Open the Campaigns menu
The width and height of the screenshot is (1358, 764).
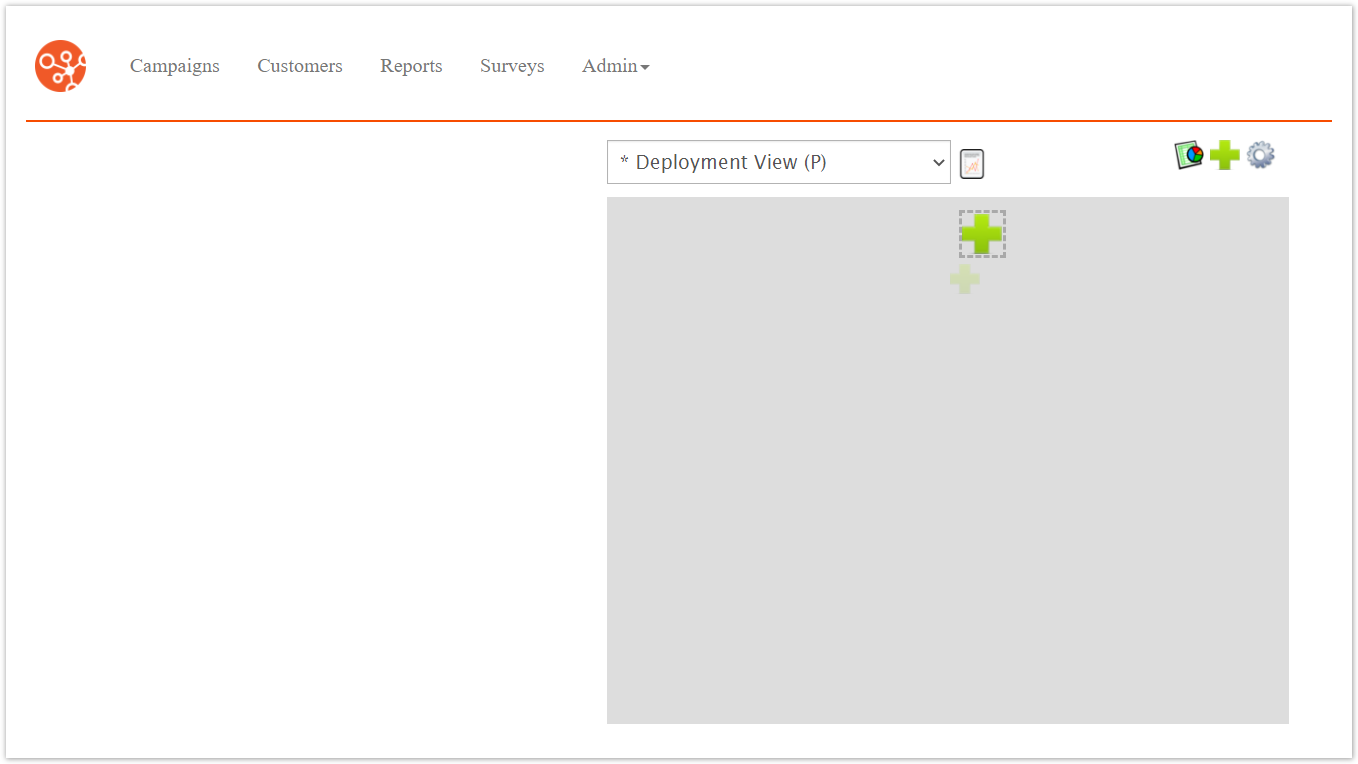click(x=174, y=66)
